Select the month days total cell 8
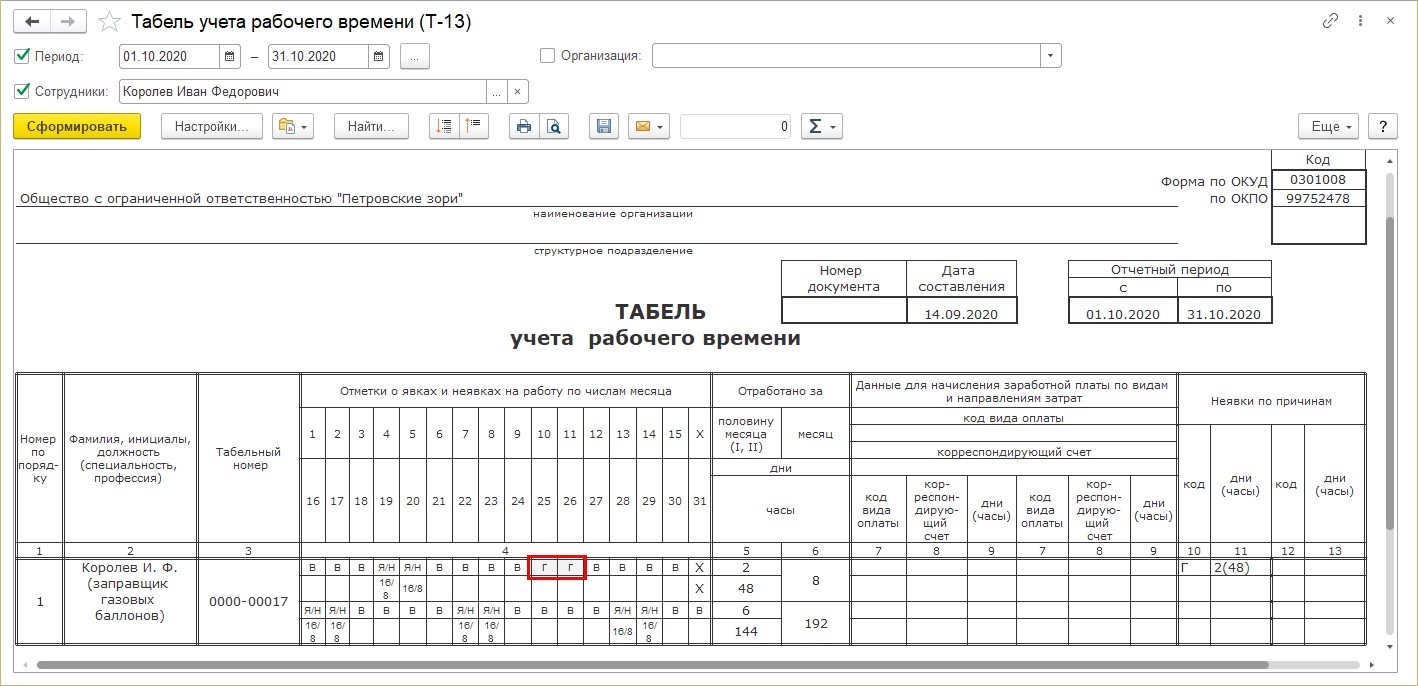The height and width of the screenshot is (686, 1418). click(816, 579)
